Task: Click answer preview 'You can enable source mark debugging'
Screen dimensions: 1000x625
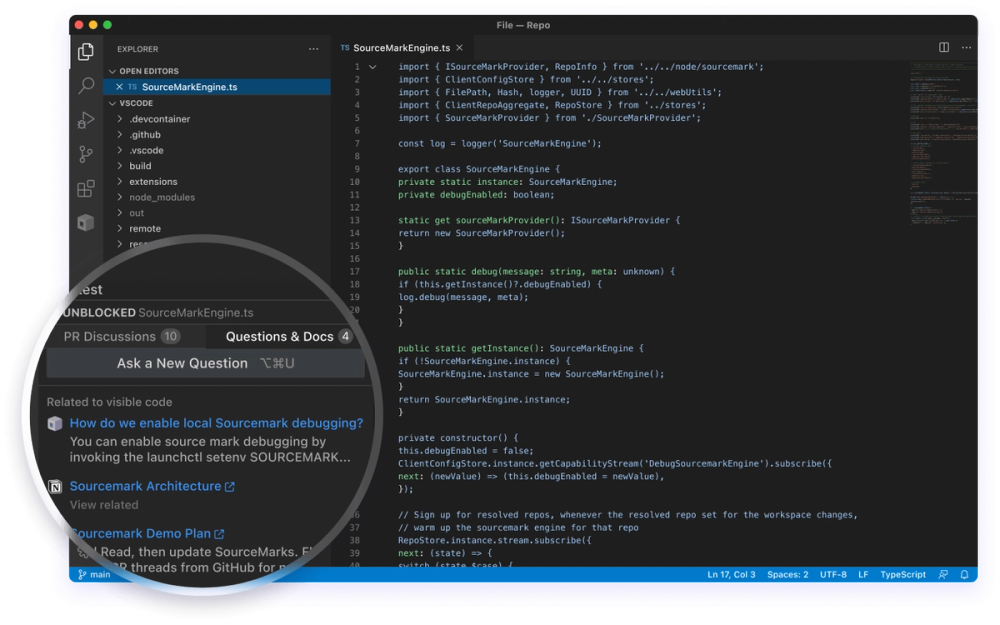Action: click(x=210, y=450)
